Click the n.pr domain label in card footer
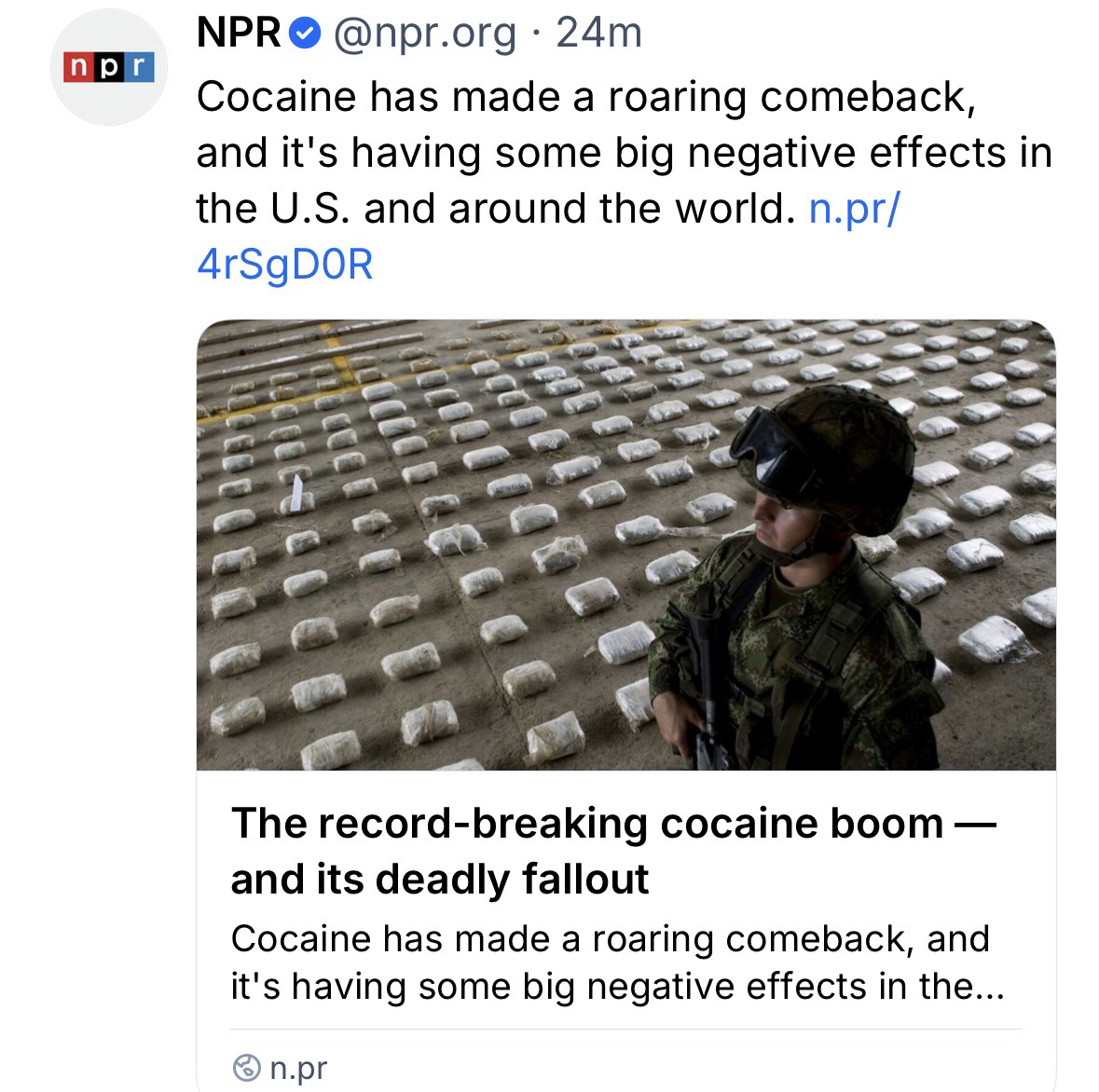The width and height of the screenshot is (1099, 1092). pyautogui.click(x=298, y=1067)
